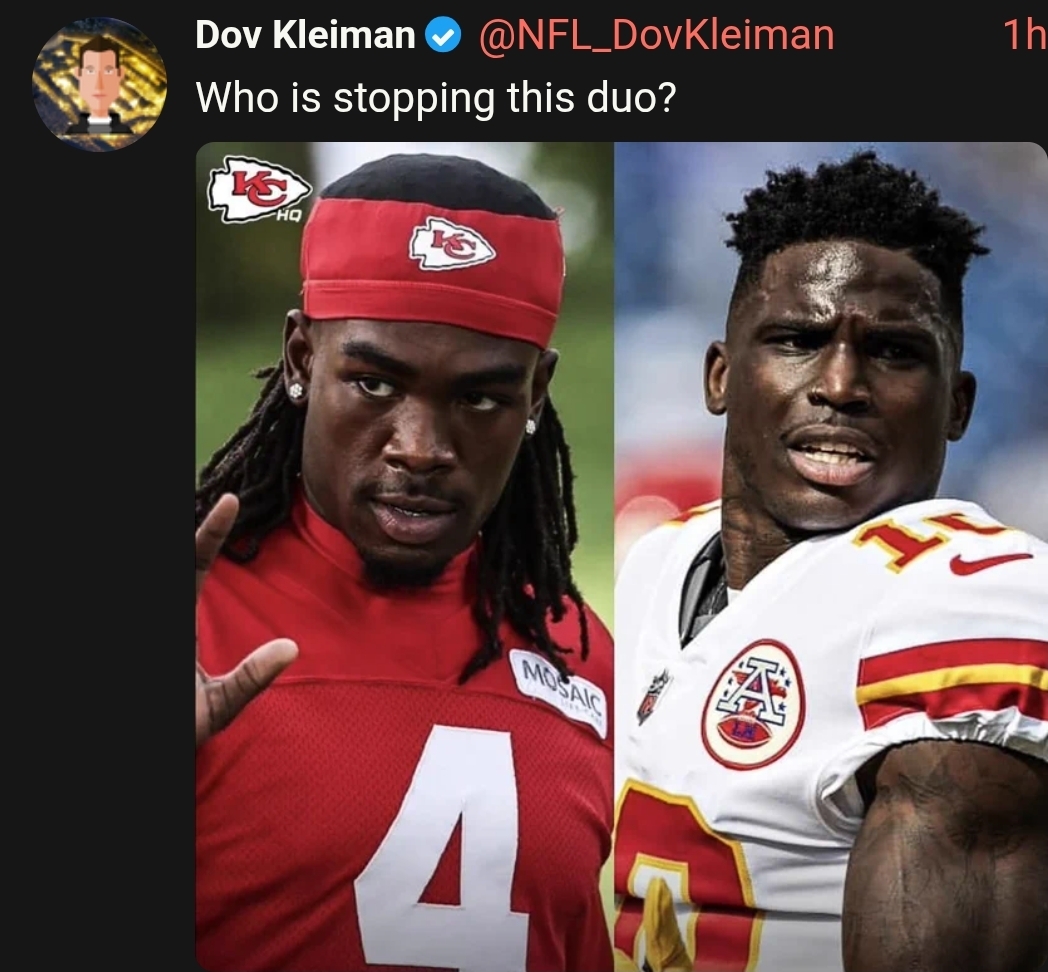Open Dov Kleiman's profile avatar

coord(99,84)
